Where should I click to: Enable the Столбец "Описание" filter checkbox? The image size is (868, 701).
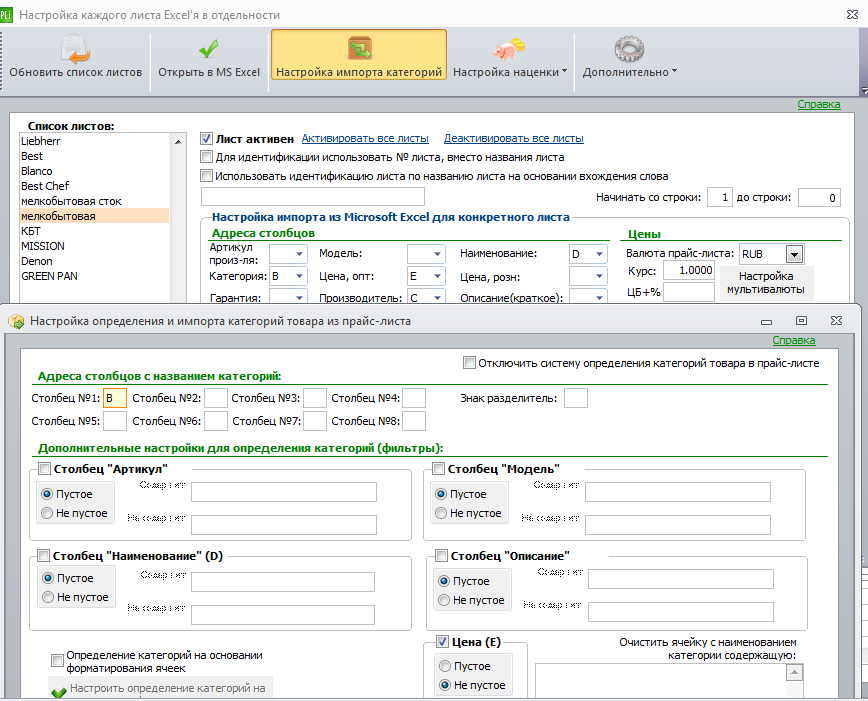tap(441, 555)
